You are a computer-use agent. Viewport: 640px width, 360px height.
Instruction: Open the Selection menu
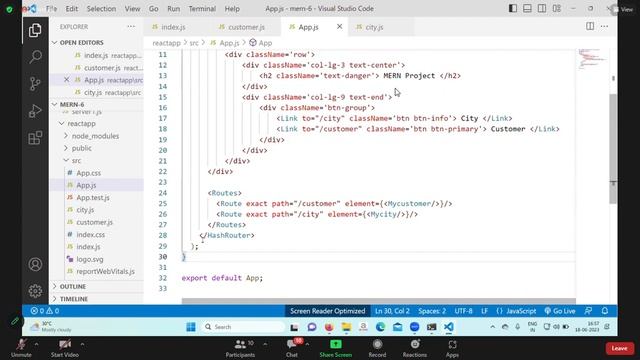(101, 9)
